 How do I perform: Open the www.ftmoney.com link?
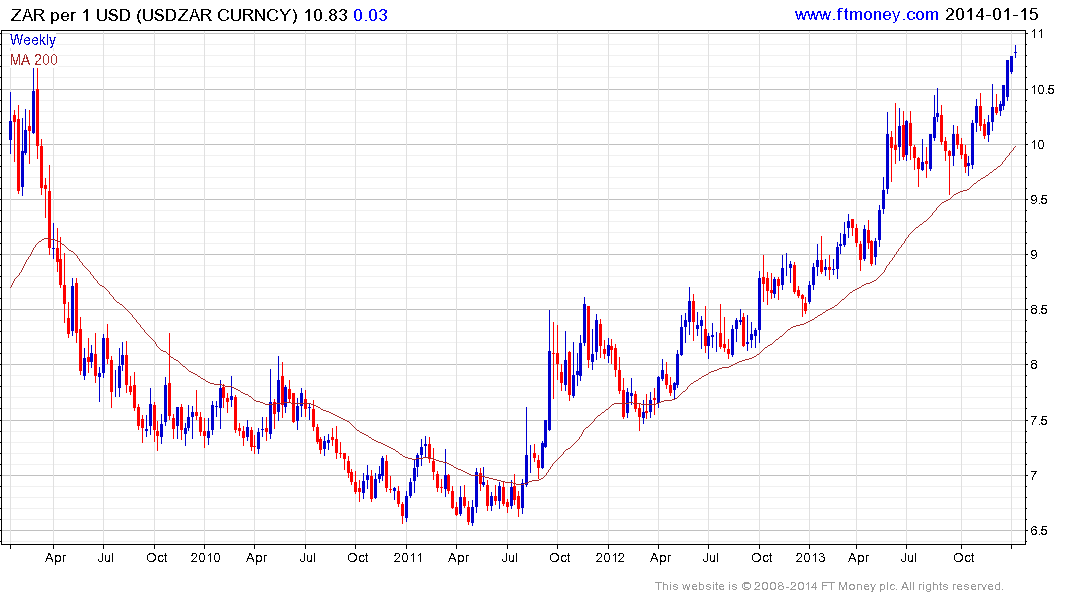tap(866, 14)
